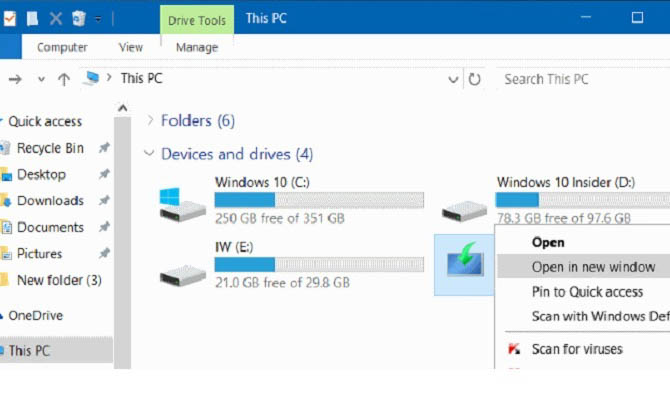Open the Drive Tools ribbon tab

[x=197, y=20]
